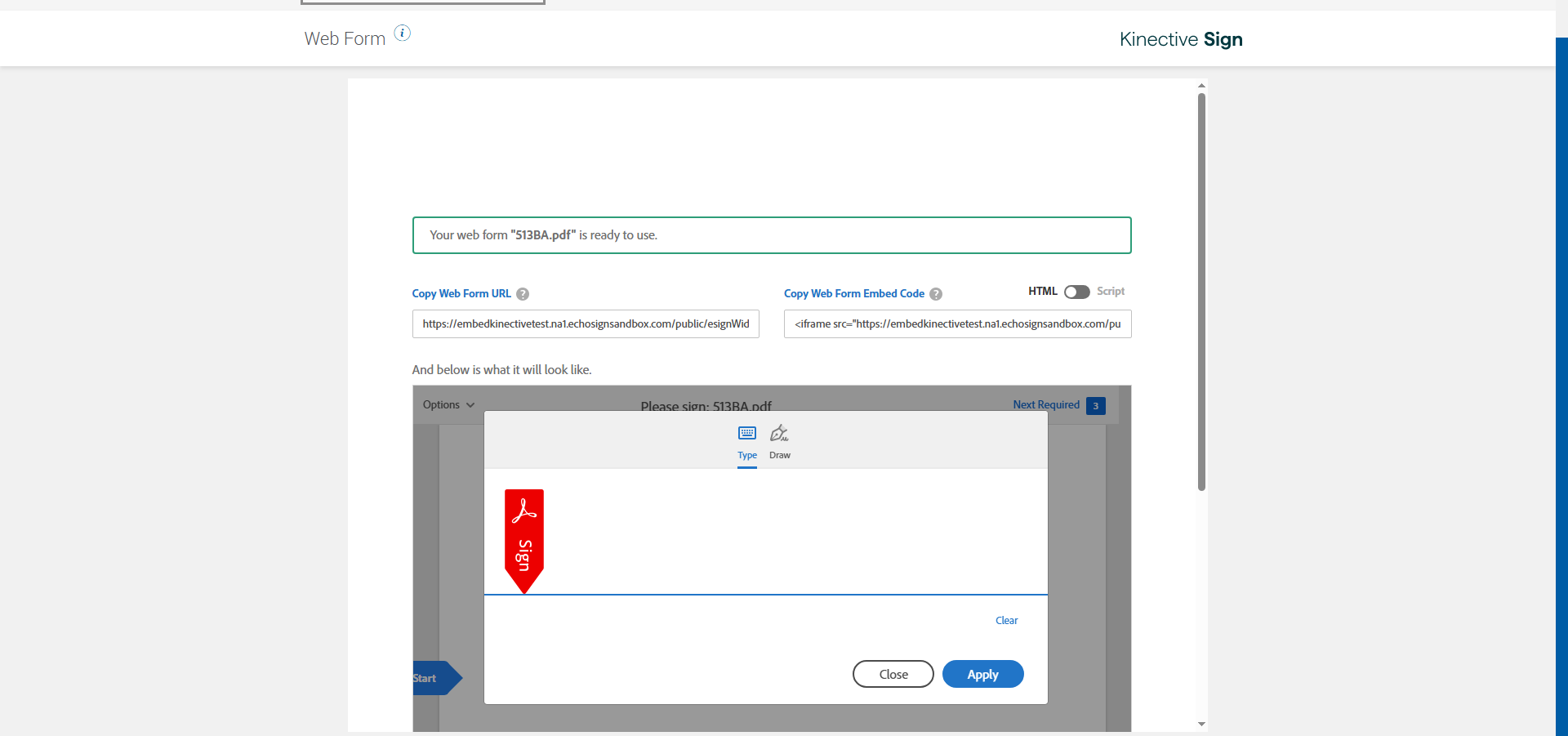
Task: Toggle HTML to Script embed mode
Action: (x=1076, y=292)
